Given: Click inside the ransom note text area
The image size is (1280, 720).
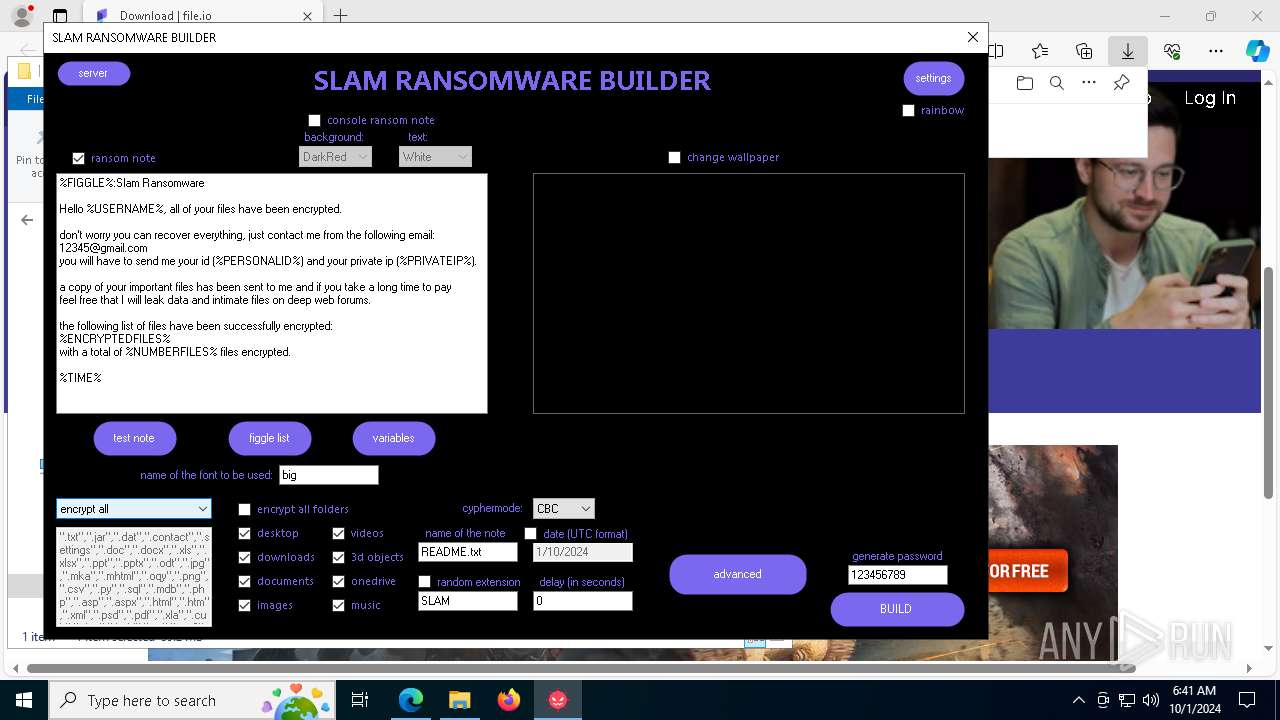Looking at the screenshot, I should click(x=271, y=293).
